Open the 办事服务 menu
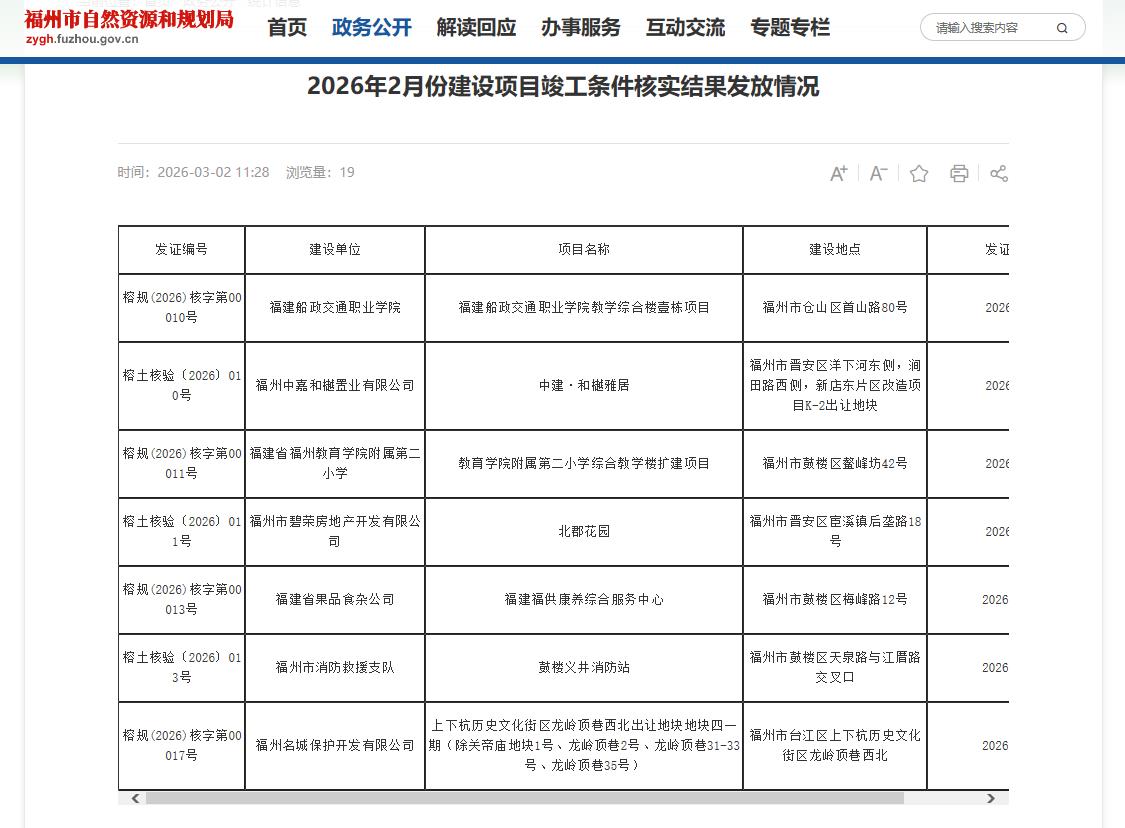Image resolution: width=1125 pixels, height=828 pixels. coord(581,28)
